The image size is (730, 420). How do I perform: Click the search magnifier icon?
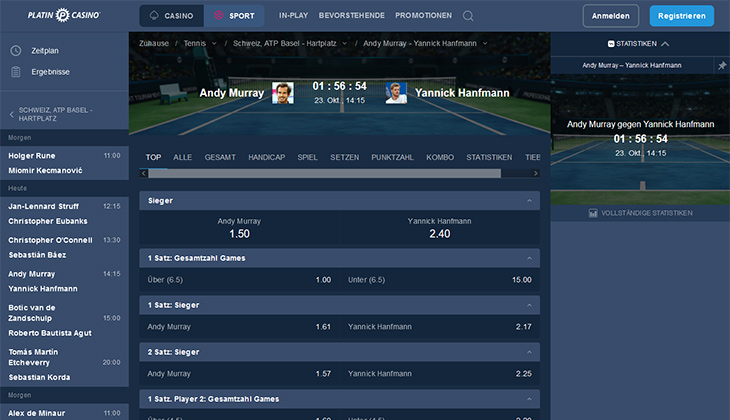pyautogui.click(x=468, y=16)
